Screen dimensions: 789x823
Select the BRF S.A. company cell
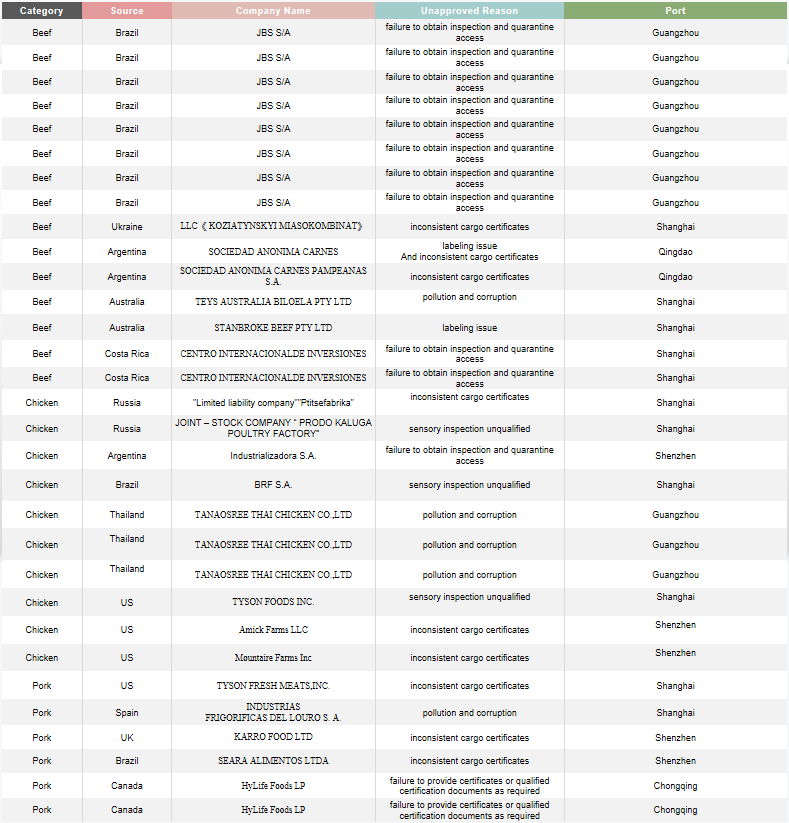point(273,484)
